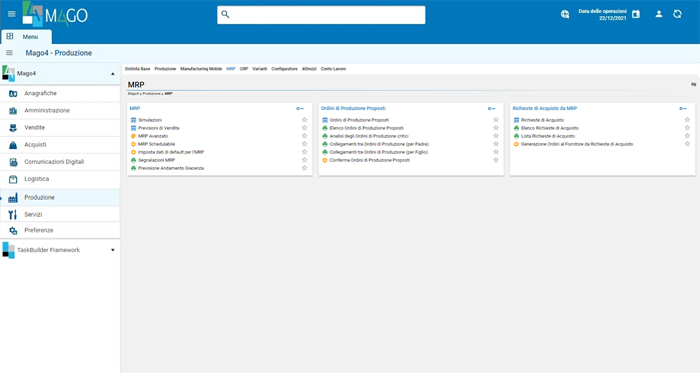Open Amministrazione in the sidebar

[x=60, y=110]
